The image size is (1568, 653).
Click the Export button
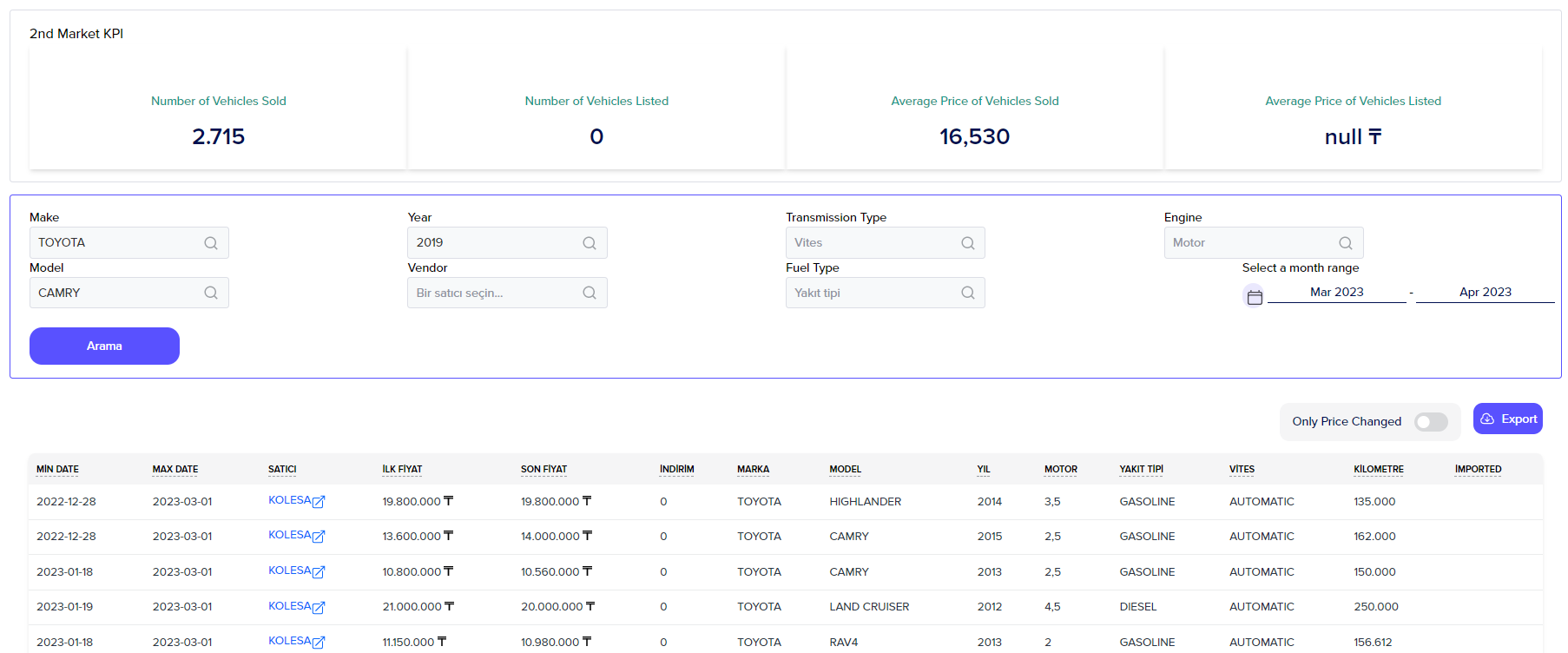pos(1508,419)
